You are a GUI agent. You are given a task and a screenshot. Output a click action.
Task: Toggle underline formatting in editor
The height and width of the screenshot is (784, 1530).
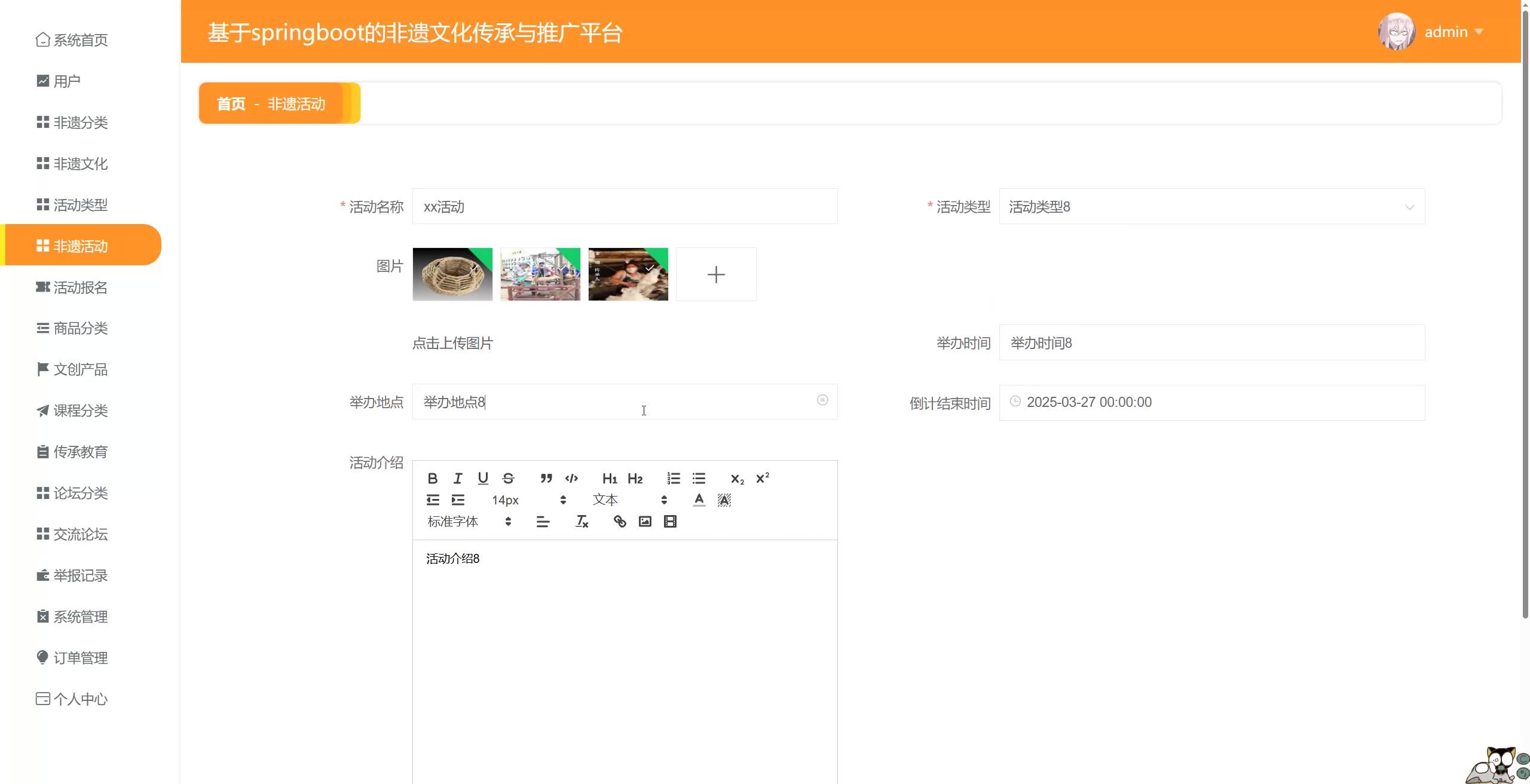tap(483, 478)
